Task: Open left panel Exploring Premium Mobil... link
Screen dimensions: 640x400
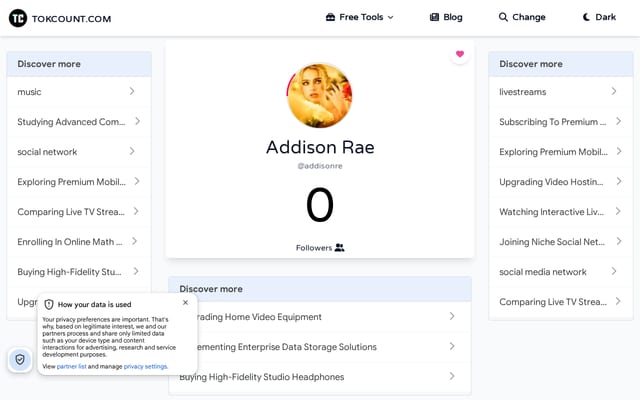Action: pyautogui.click(x=79, y=182)
